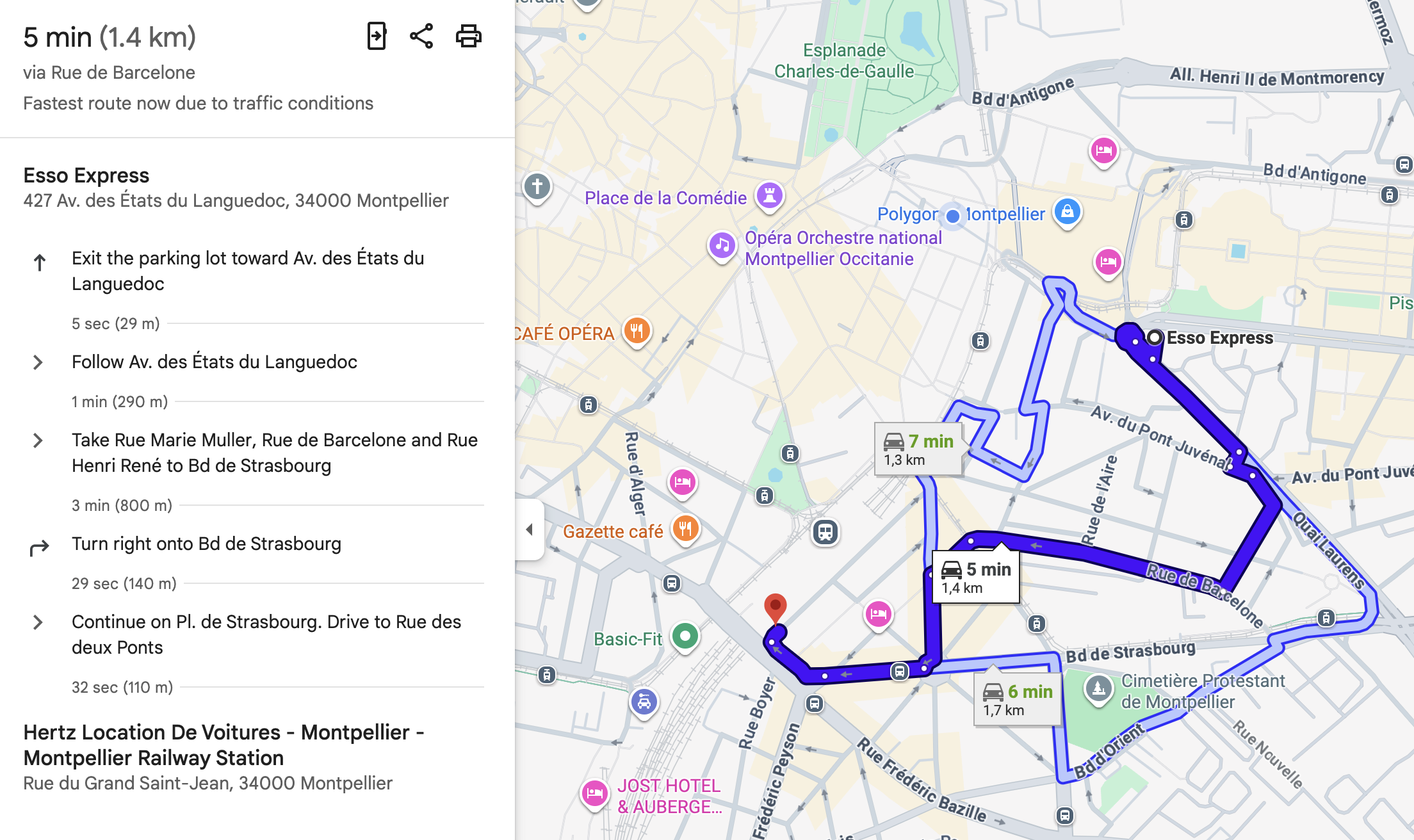Click the share route icon
This screenshot has height=840, width=1414.
point(421,36)
